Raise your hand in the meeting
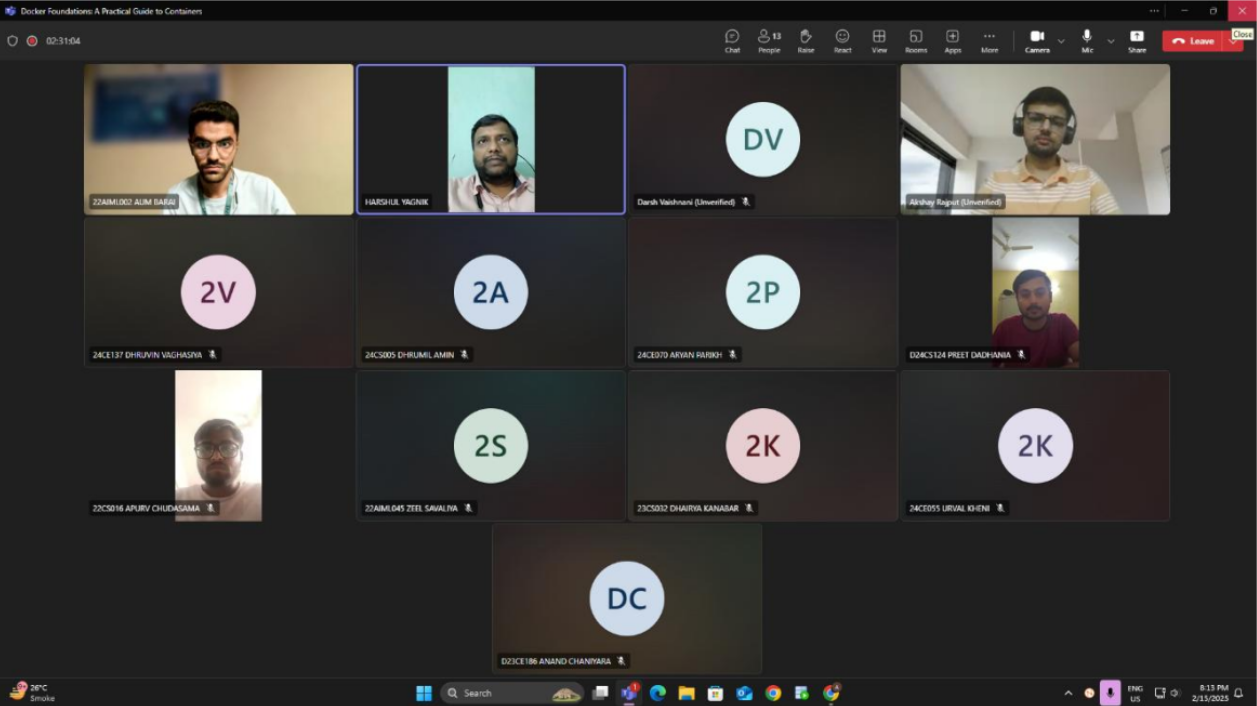This screenshot has width=1257, height=706. click(x=806, y=40)
